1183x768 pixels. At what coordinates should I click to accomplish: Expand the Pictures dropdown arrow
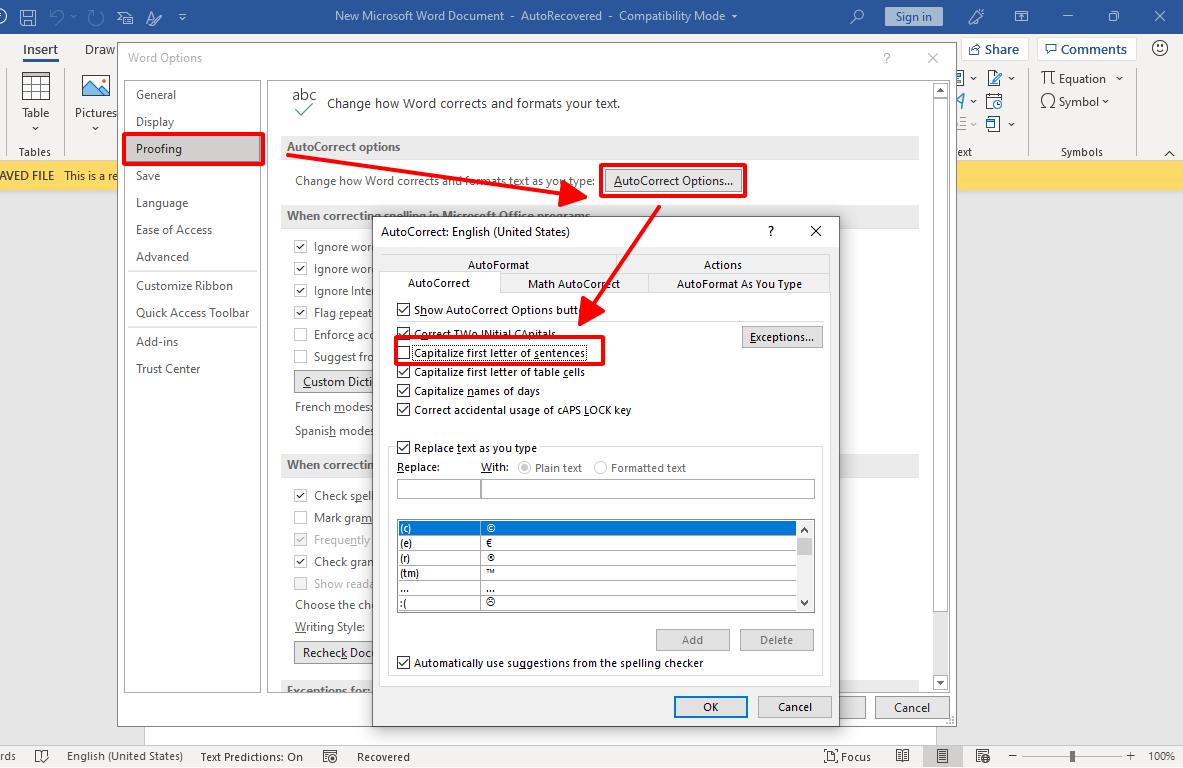95,129
